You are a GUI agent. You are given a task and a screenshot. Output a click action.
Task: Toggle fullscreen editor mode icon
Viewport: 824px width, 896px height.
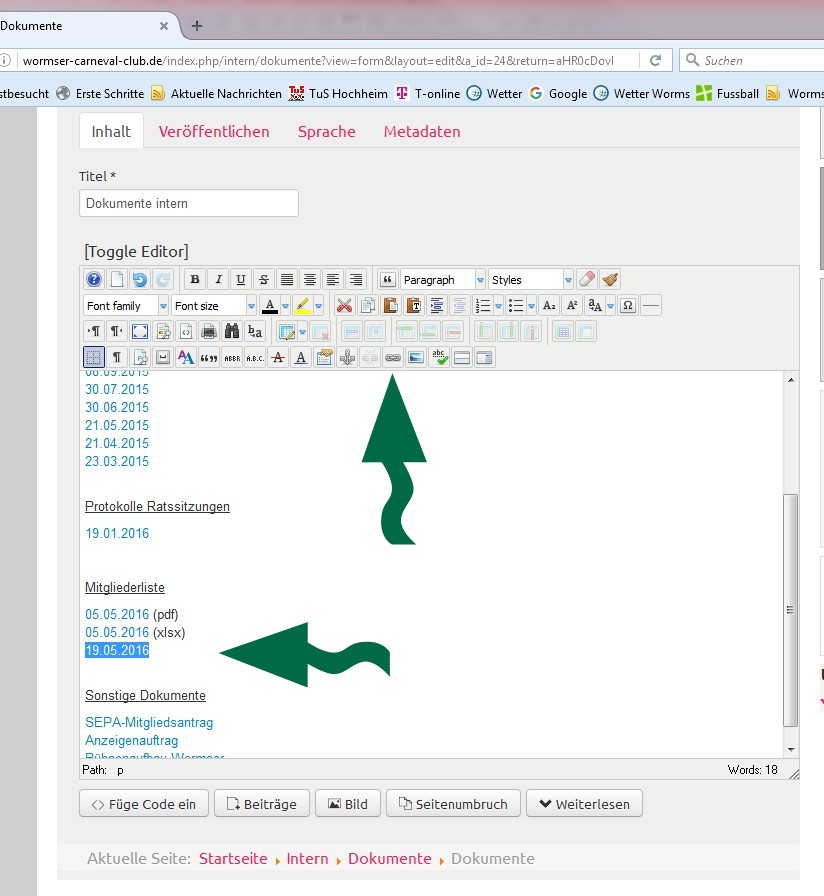[140, 332]
